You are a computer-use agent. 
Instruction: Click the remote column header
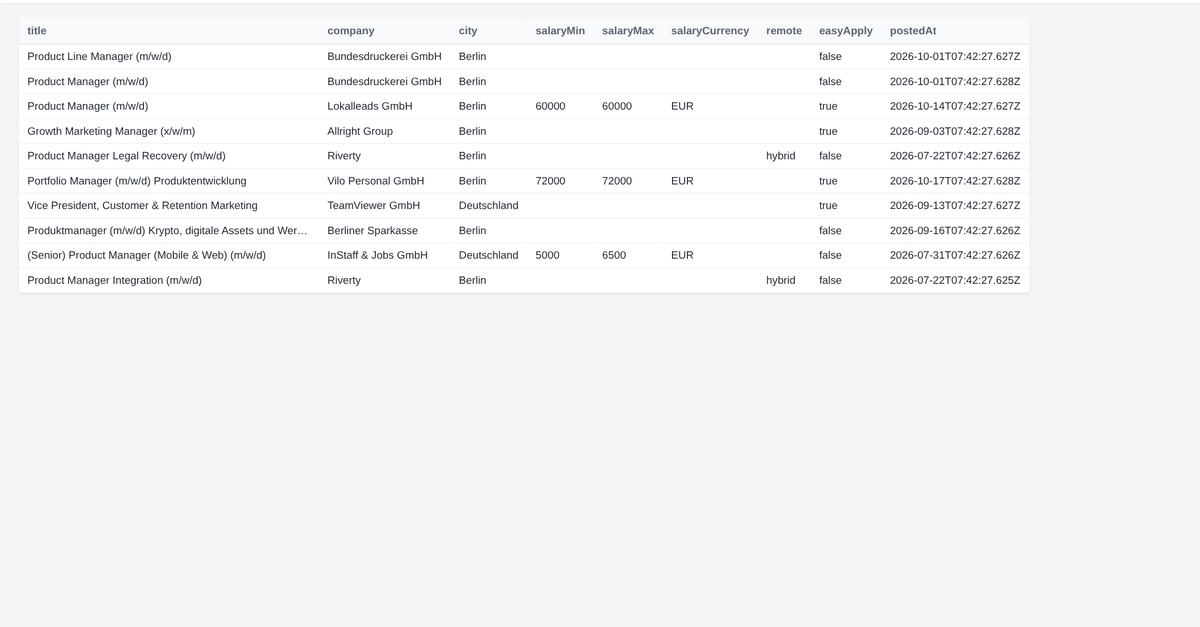pyautogui.click(x=784, y=31)
